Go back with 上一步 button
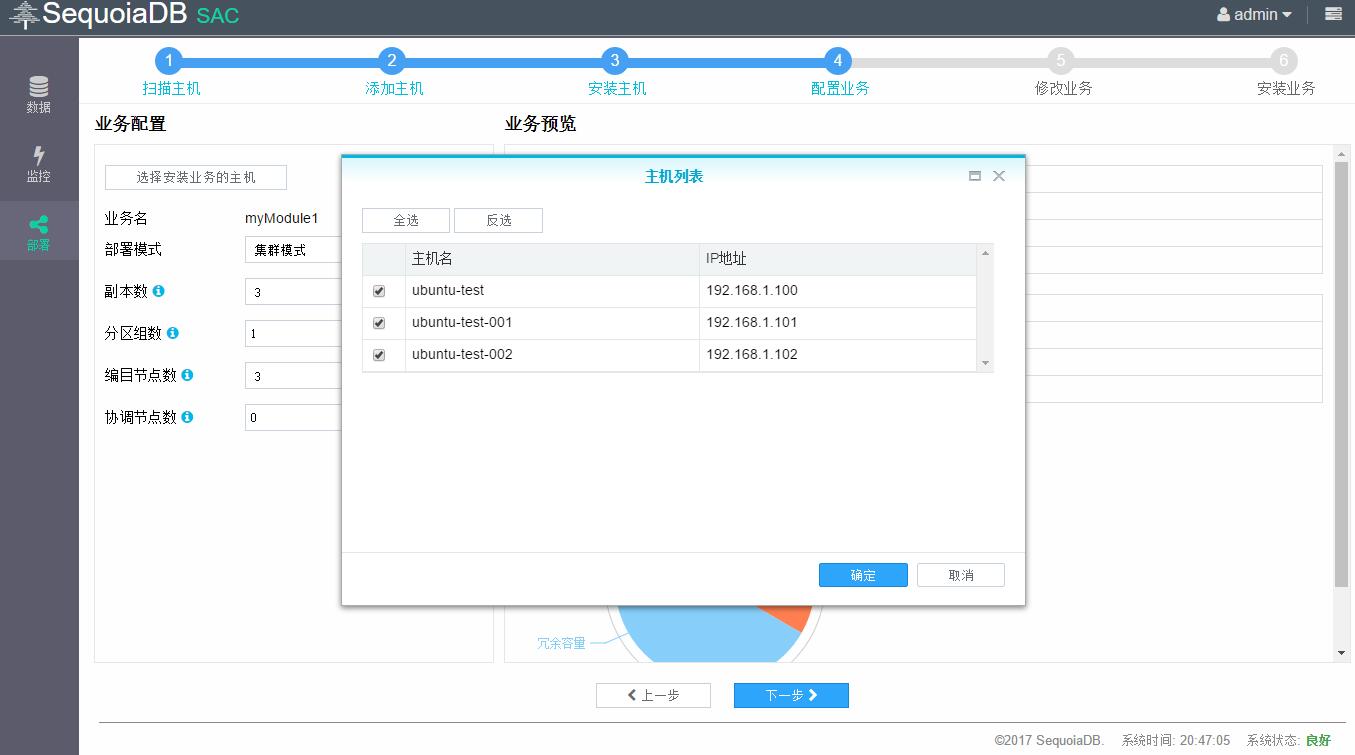 coord(653,695)
